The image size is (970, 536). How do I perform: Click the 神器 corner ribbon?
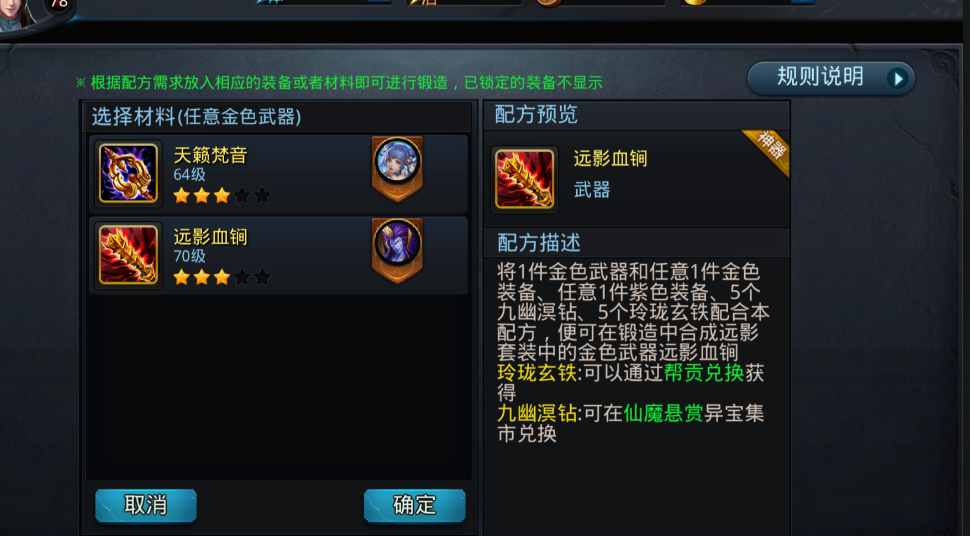[768, 150]
